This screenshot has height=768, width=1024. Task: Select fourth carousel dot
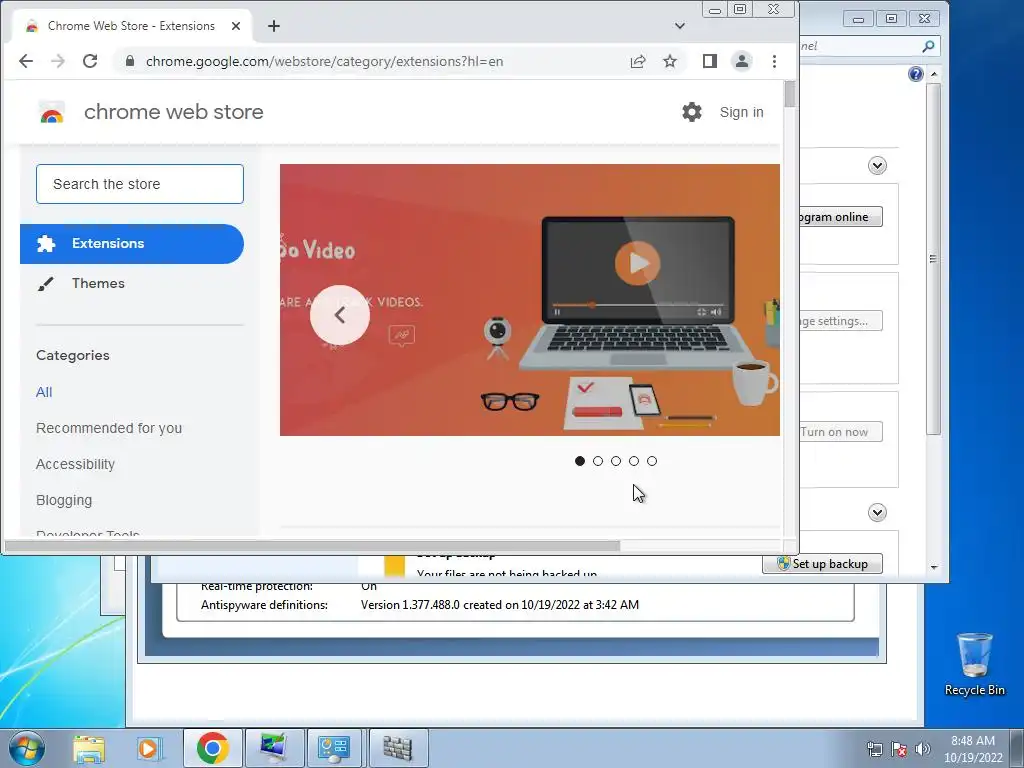pos(633,461)
